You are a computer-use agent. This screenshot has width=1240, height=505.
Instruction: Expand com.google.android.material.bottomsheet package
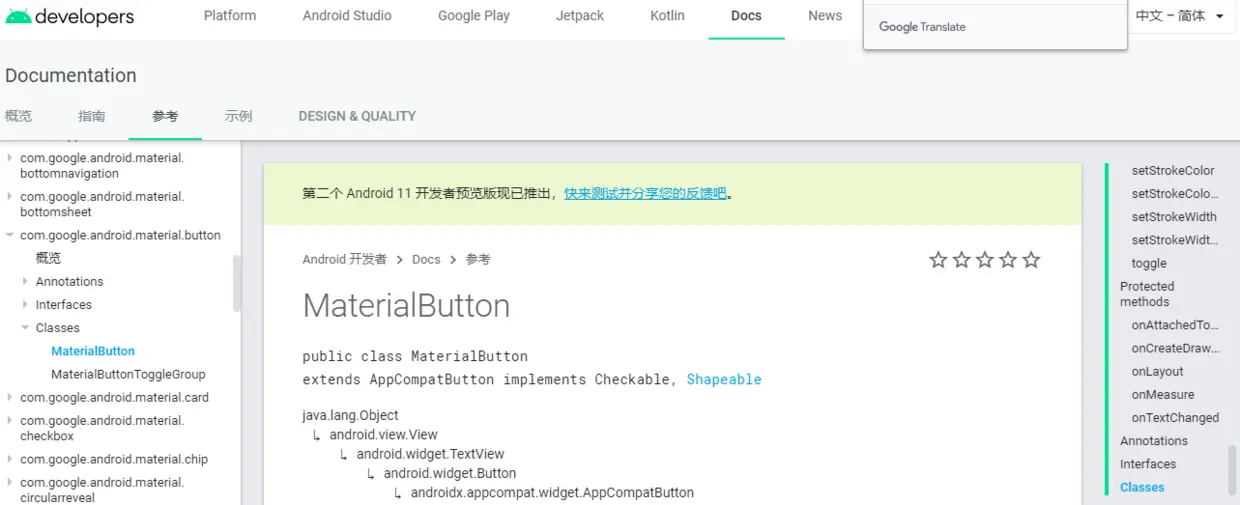(10, 197)
